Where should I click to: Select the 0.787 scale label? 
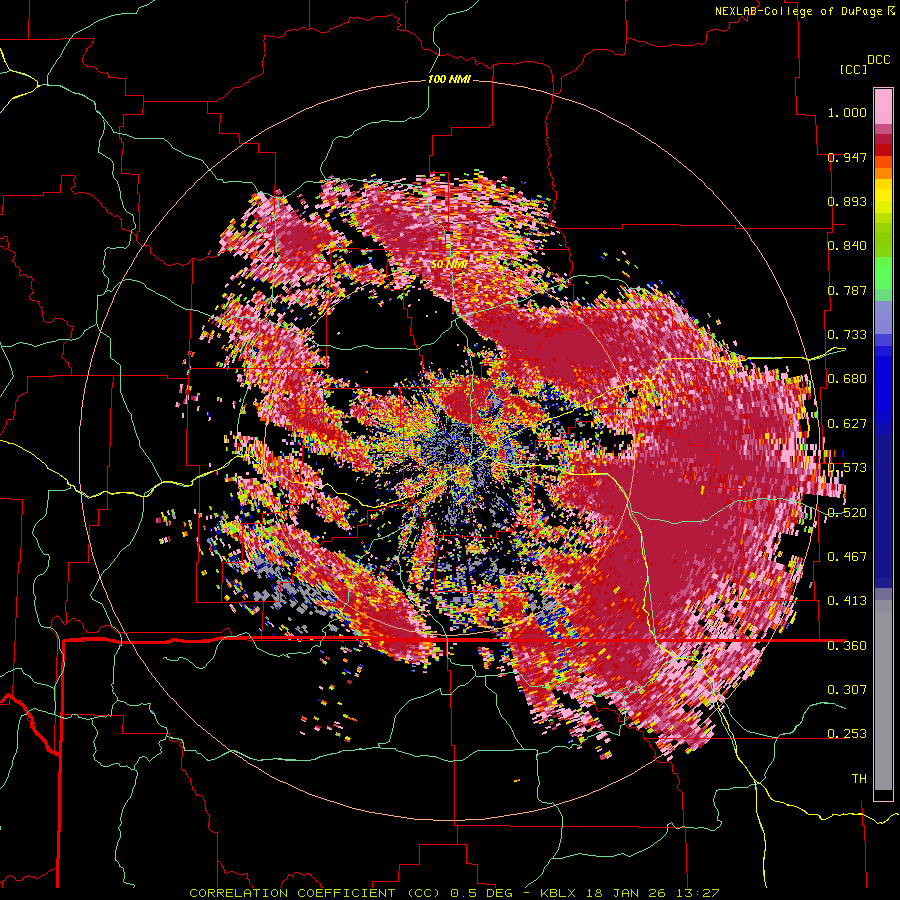[847, 290]
